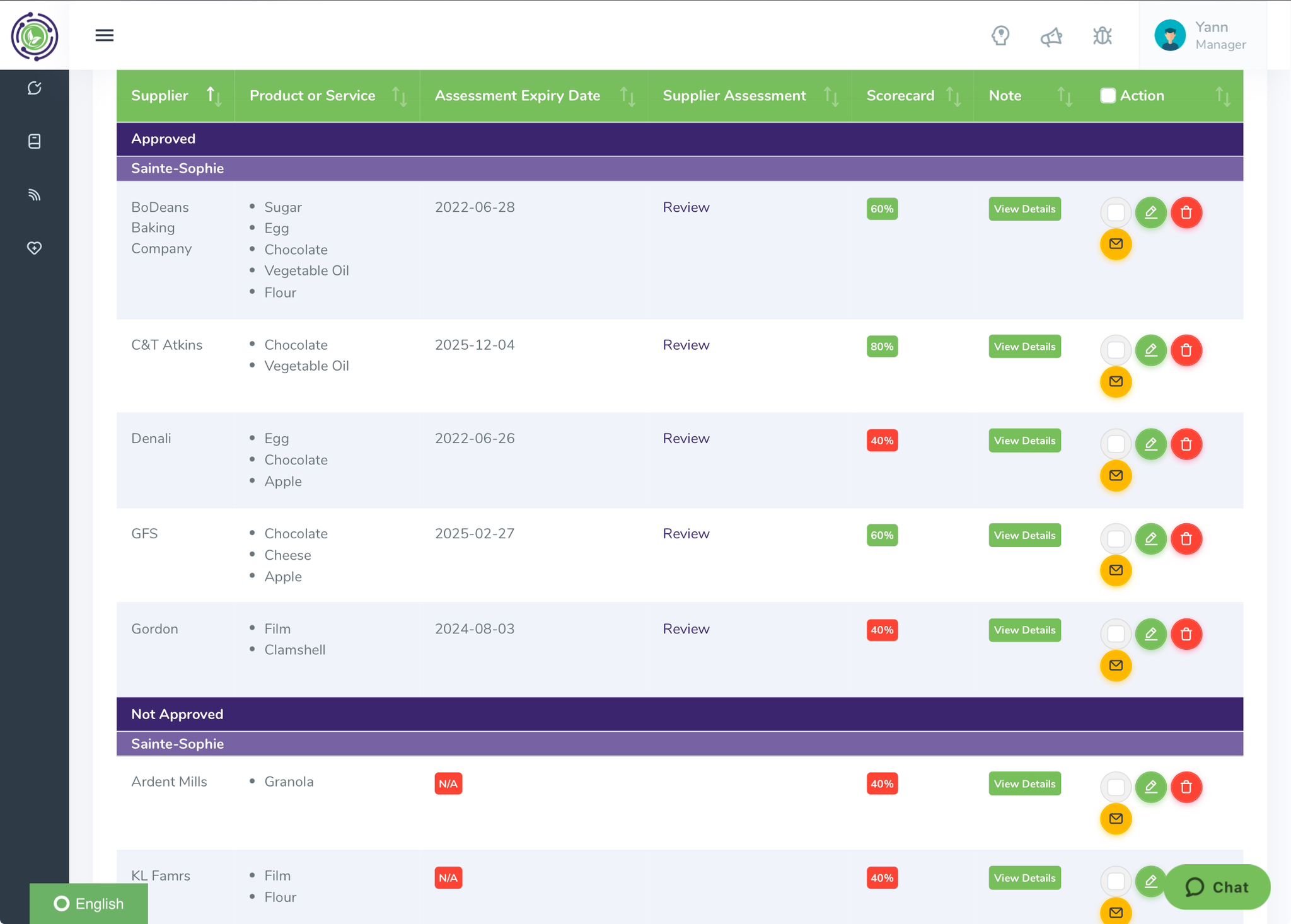Edit the BoDeans Baking Company row
The width and height of the screenshot is (1291, 924).
[x=1150, y=212]
